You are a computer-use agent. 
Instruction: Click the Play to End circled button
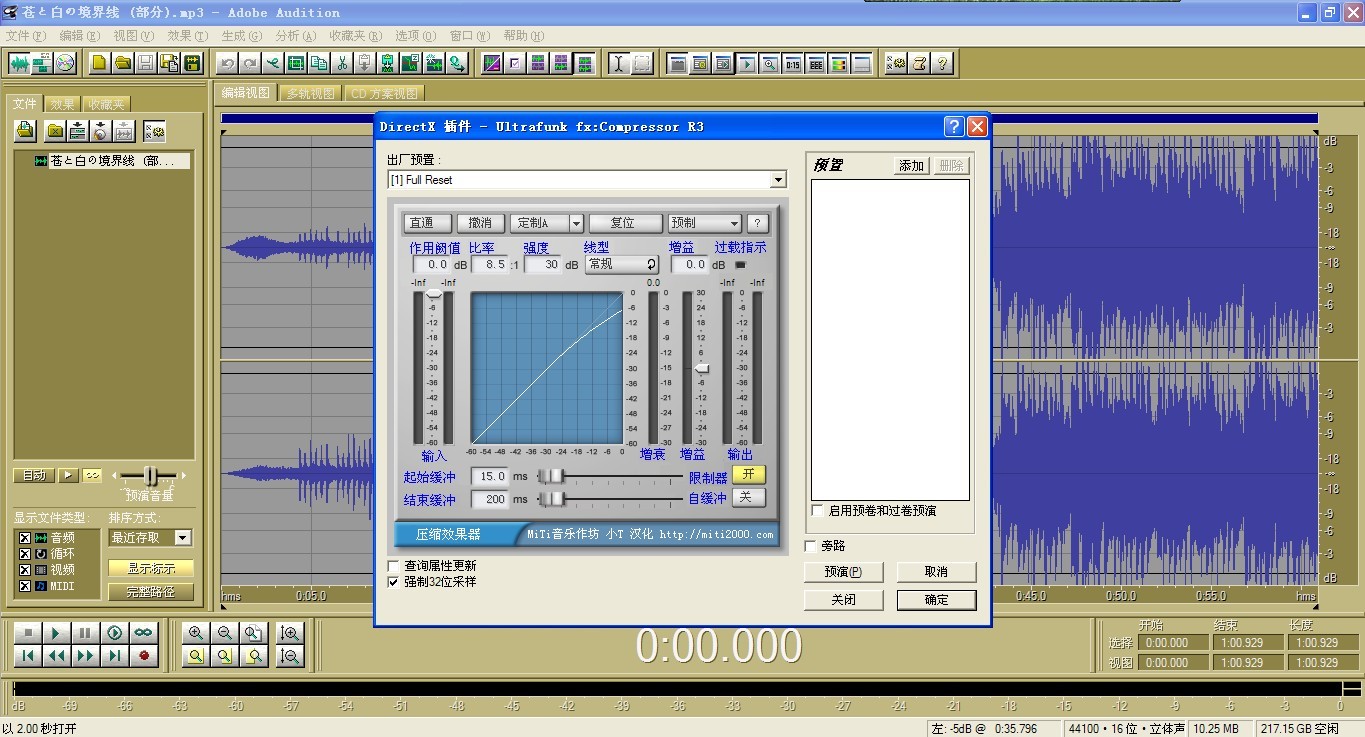(x=115, y=633)
